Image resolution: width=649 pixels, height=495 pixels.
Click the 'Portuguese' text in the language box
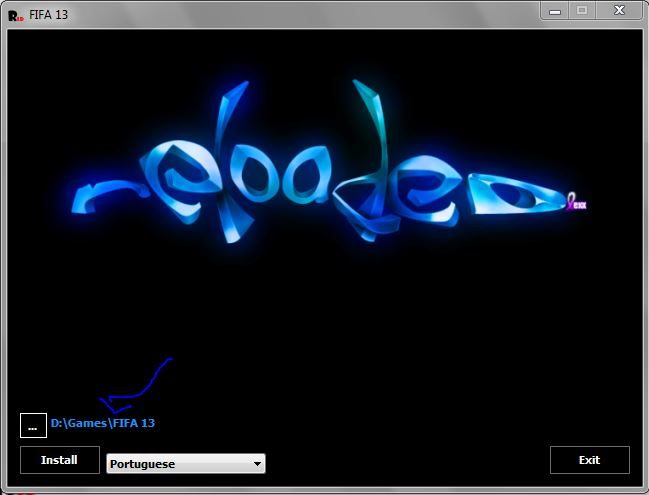click(142, 464)
